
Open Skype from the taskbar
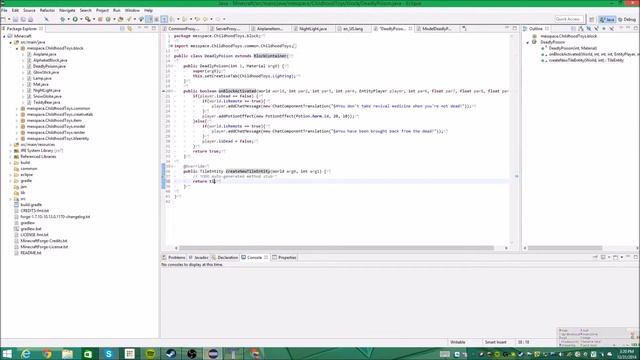(109, 354)
